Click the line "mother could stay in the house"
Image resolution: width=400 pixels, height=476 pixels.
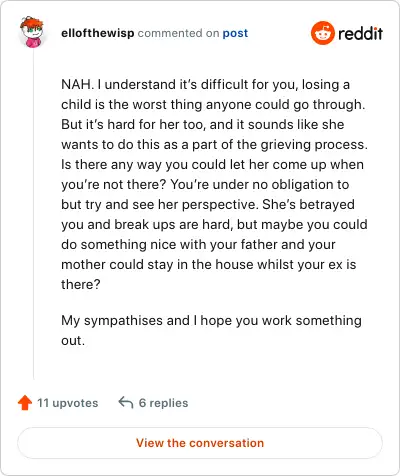coord(209,264)
